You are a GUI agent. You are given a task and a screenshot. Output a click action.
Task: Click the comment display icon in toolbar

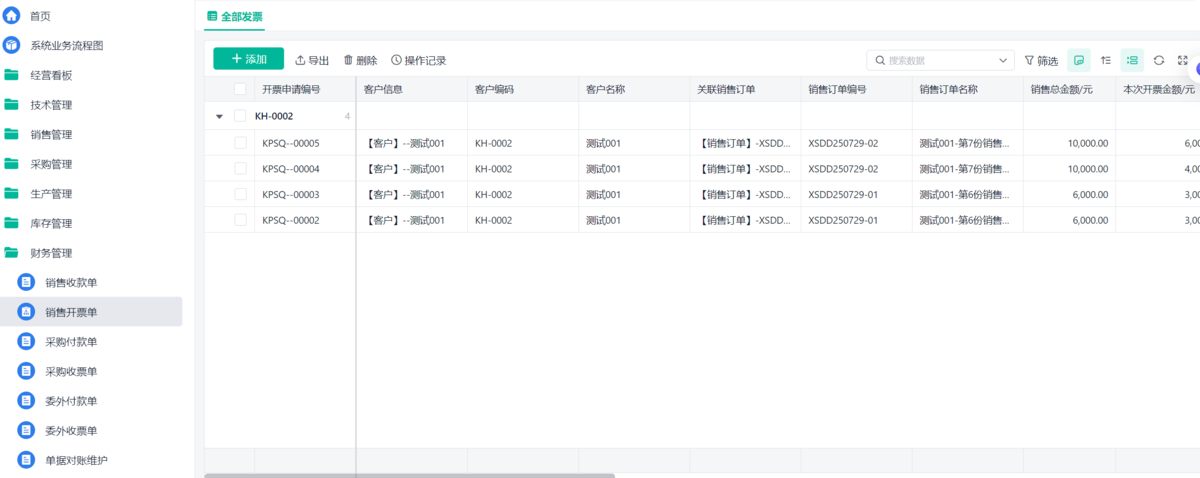click(x=1079, y=60)
